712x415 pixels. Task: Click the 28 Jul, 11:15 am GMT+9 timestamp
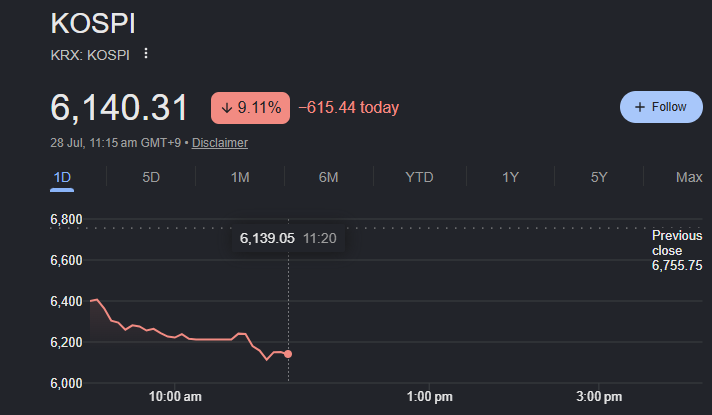(x=115, y=143)
